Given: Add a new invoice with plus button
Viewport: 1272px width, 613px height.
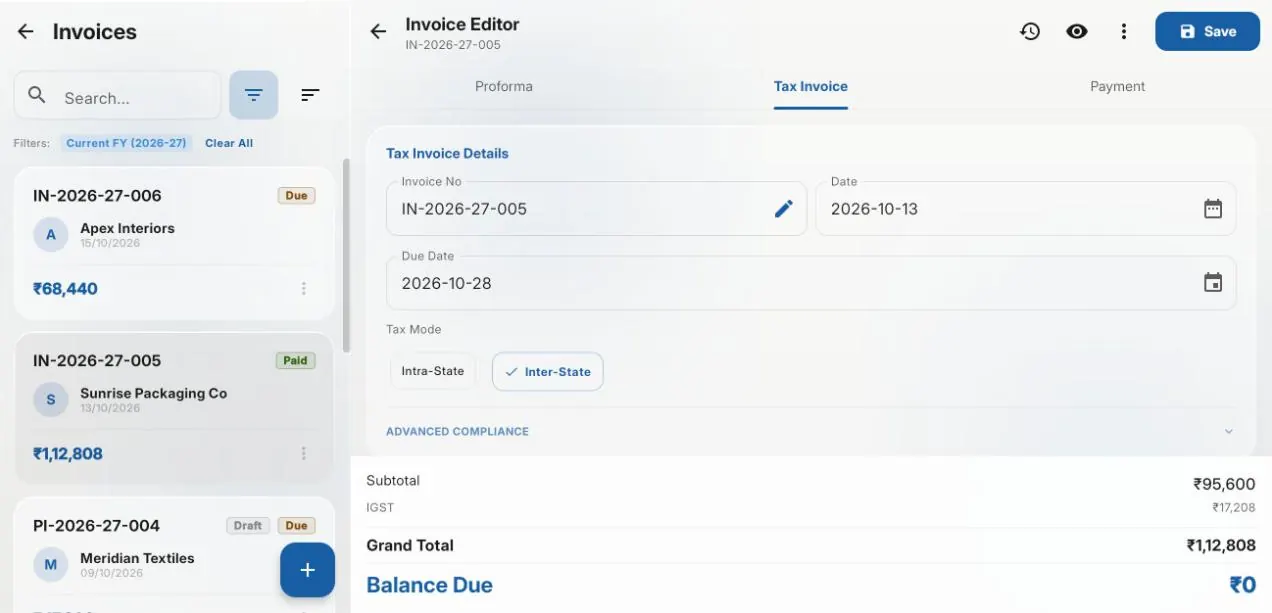Looking at the screenshot, I should [307, 570].
